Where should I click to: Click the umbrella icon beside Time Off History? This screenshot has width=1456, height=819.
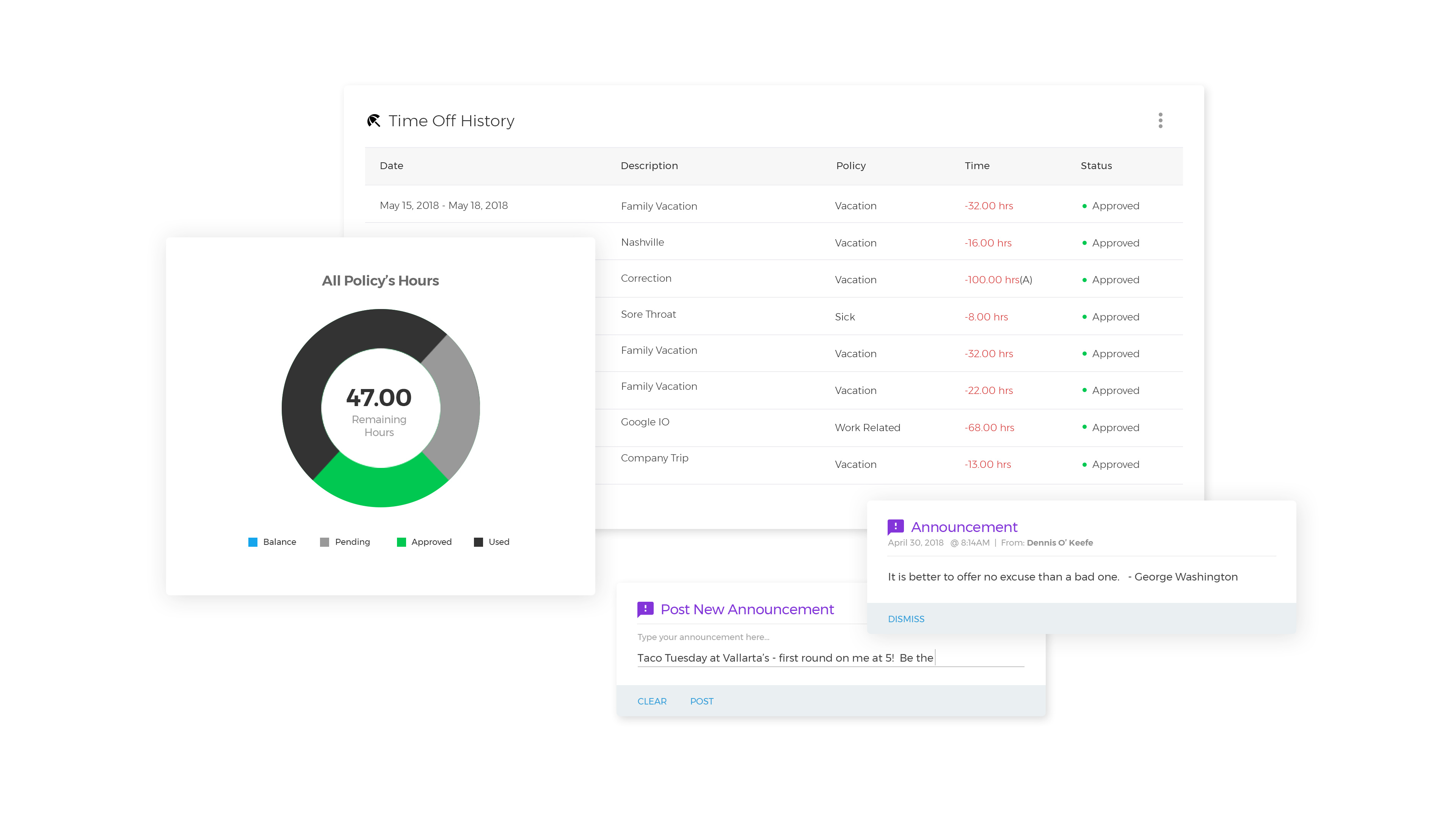click(x=373, y=121)
